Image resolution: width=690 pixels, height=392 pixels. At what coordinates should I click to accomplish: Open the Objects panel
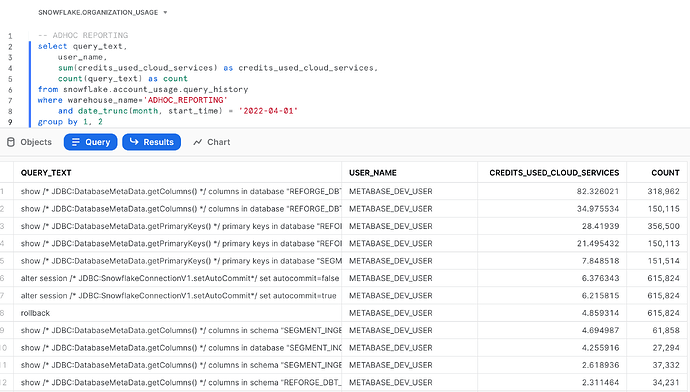pos(29,142)
